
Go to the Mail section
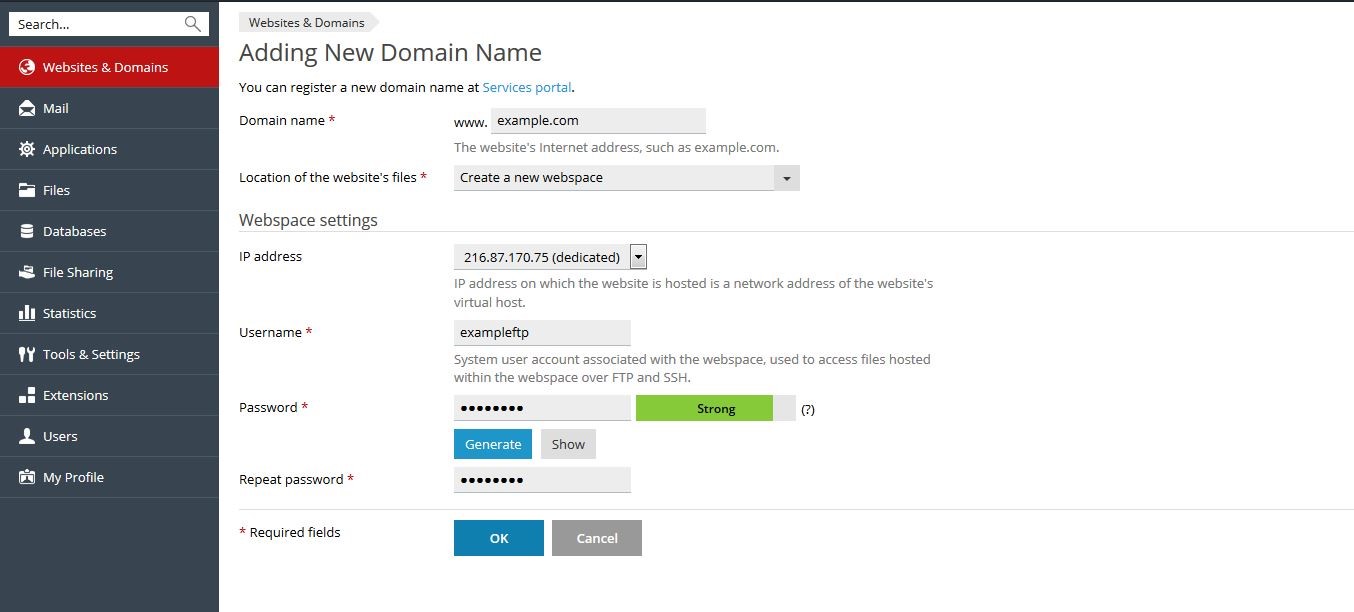click(109, 108)
